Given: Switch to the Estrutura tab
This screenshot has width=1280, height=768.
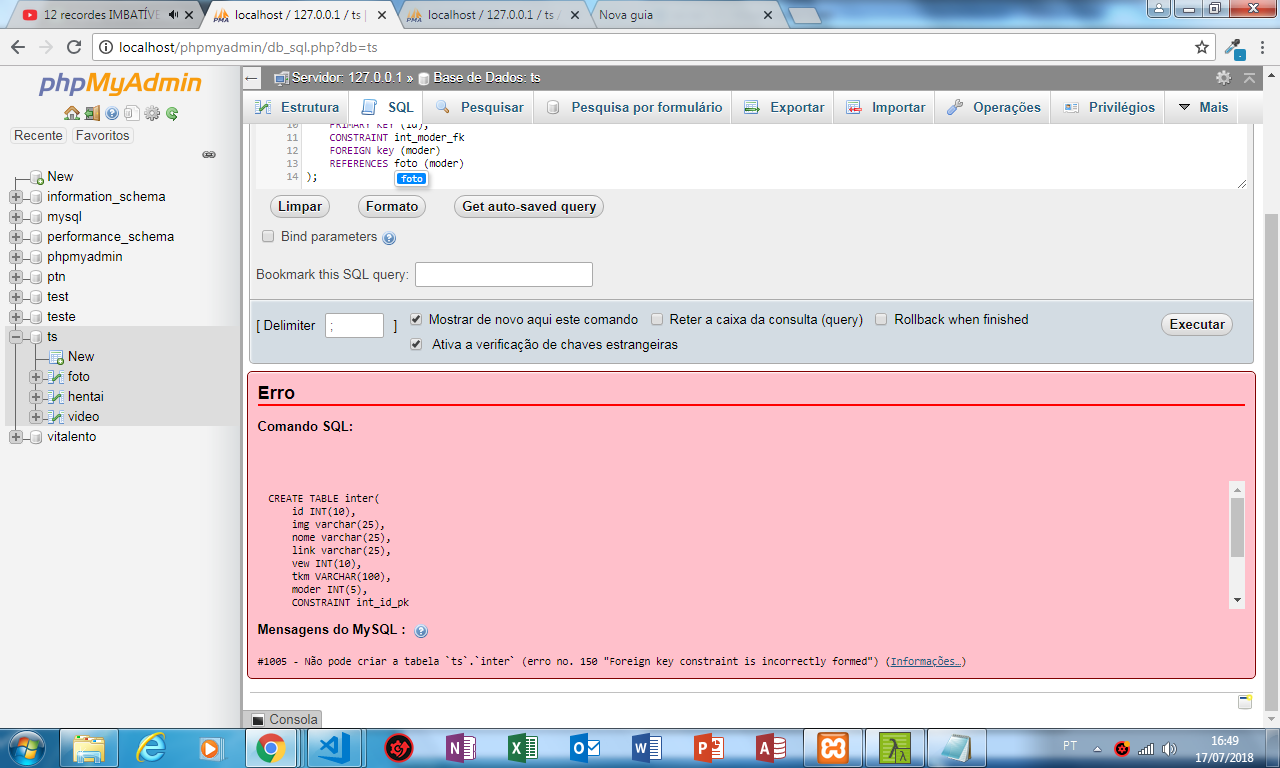Looking at the screenshot, I should point(297,107).
